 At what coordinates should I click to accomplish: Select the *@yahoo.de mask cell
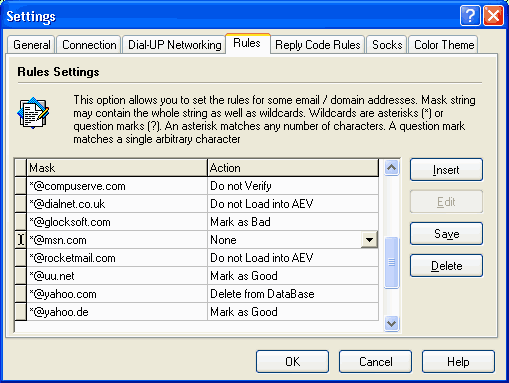click(x=117, y=312)
